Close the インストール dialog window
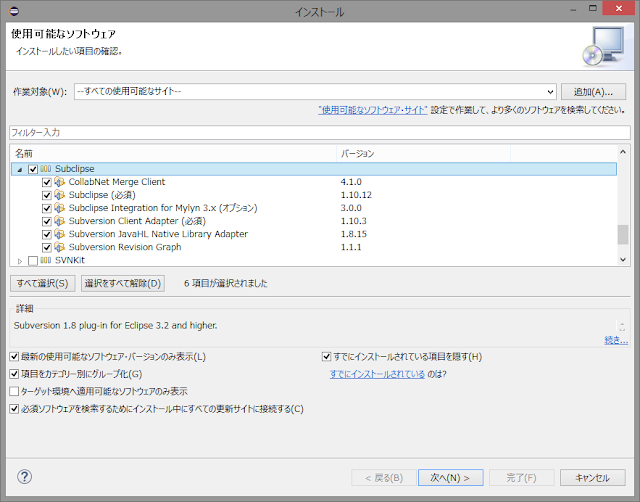 pyautogui.click(x=618, y=8)
